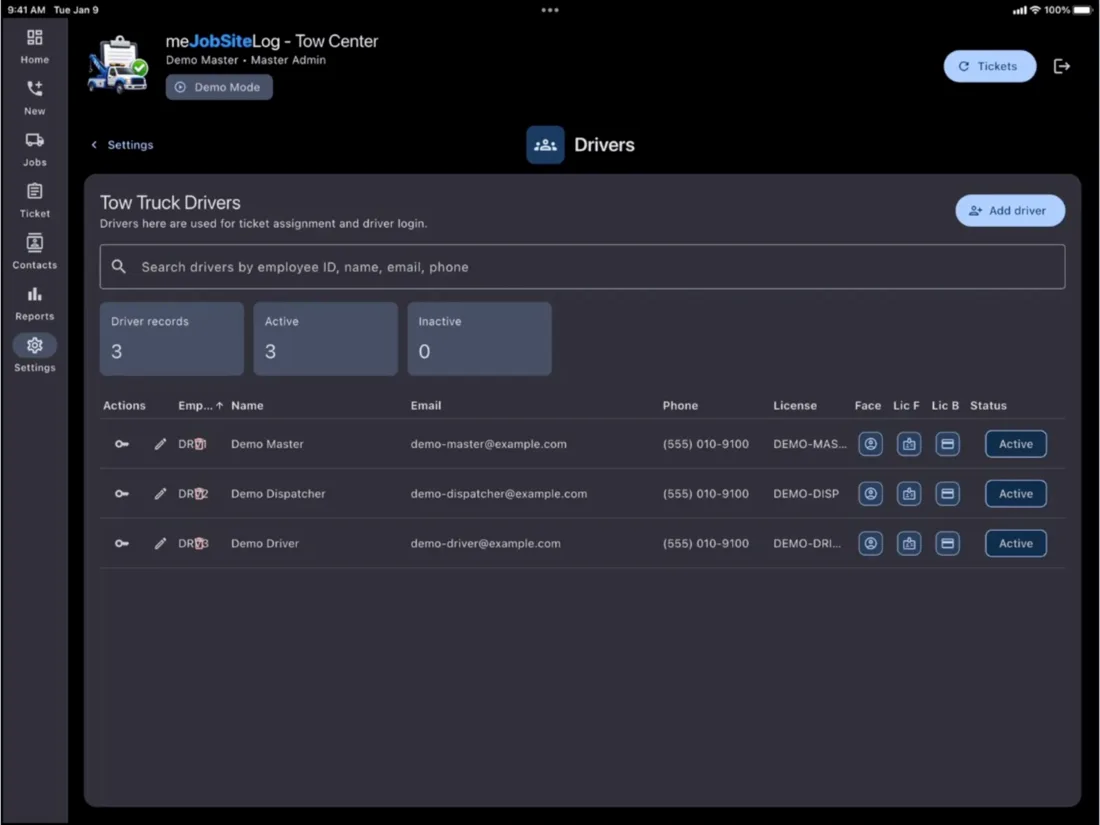Screen dimensions: 1100x825
Task: Click the search magnifier icon
Action: click(x=119, y=267)
